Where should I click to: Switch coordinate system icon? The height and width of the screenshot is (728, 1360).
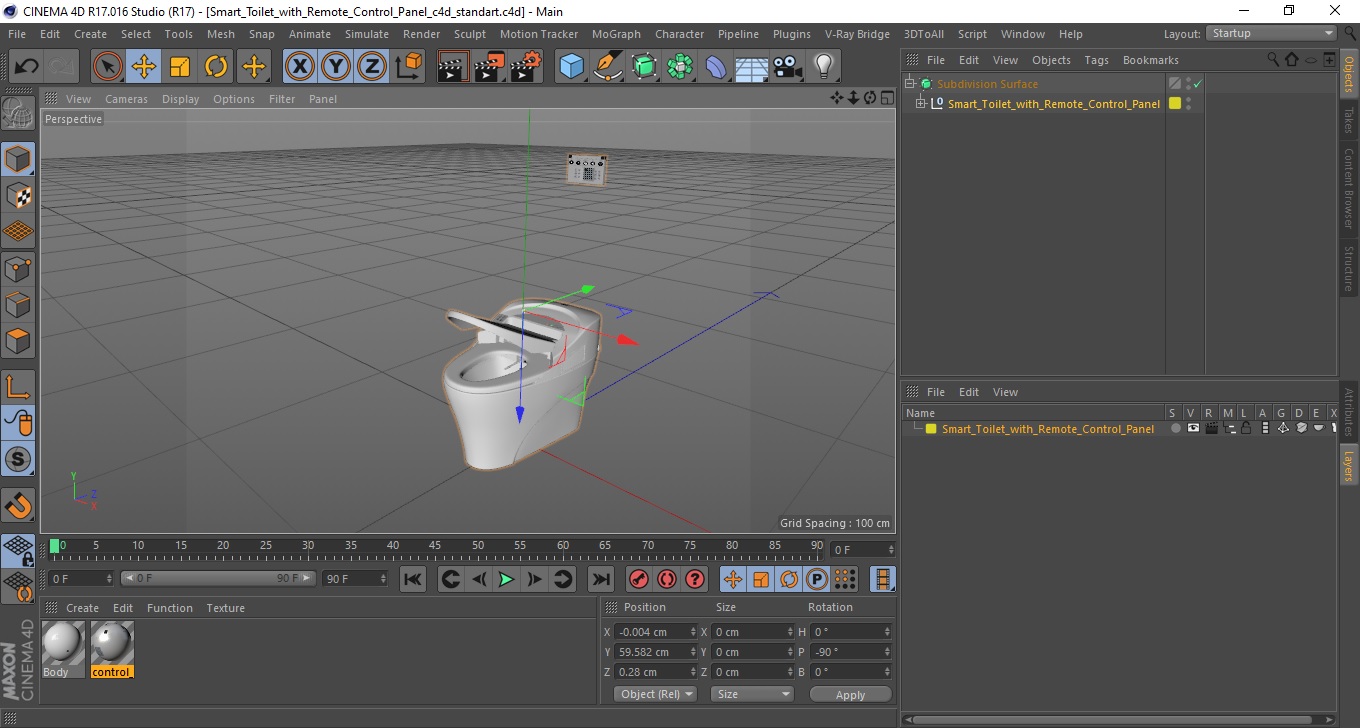click(408, 67)
